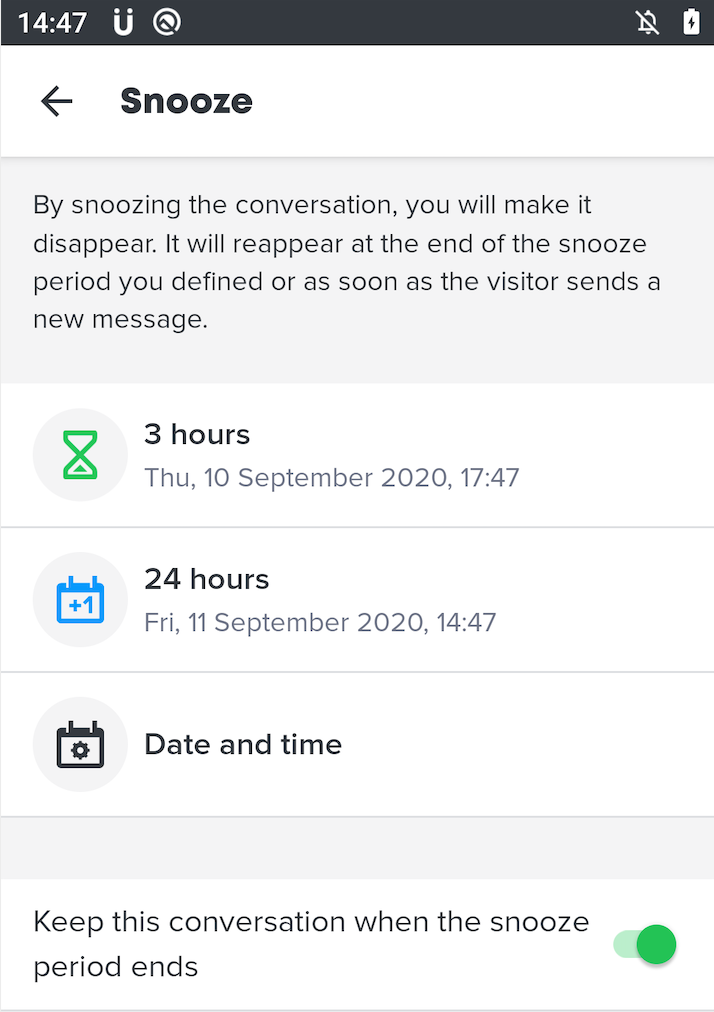Tap the date Thu, 10 September 2020, 17:47
Viewport: 714px width, 1012px height.
(x=332, y=478)
